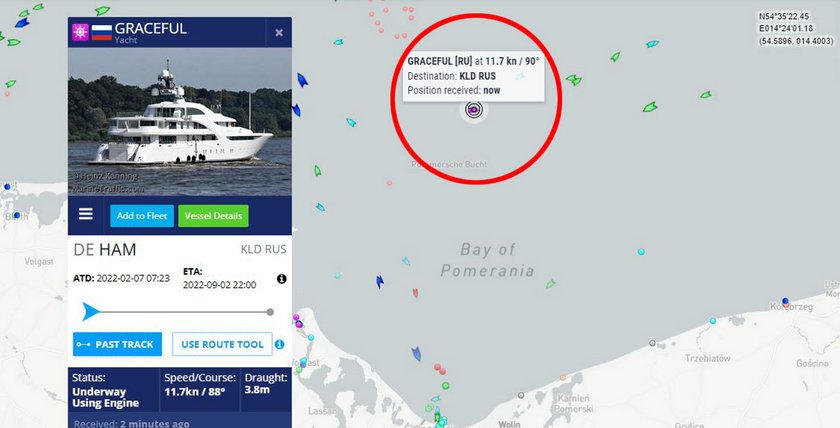Screen dimensions: 840x428
Task: Click the KLD RUS destination label
Action: 263,250
